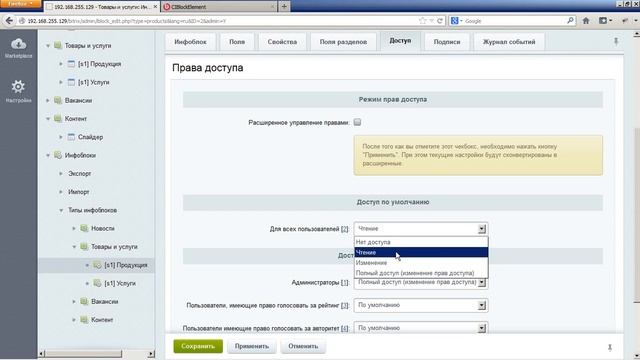Reload the page in the address bar
This screenshot has height=360, width=640.
[440, 21]
